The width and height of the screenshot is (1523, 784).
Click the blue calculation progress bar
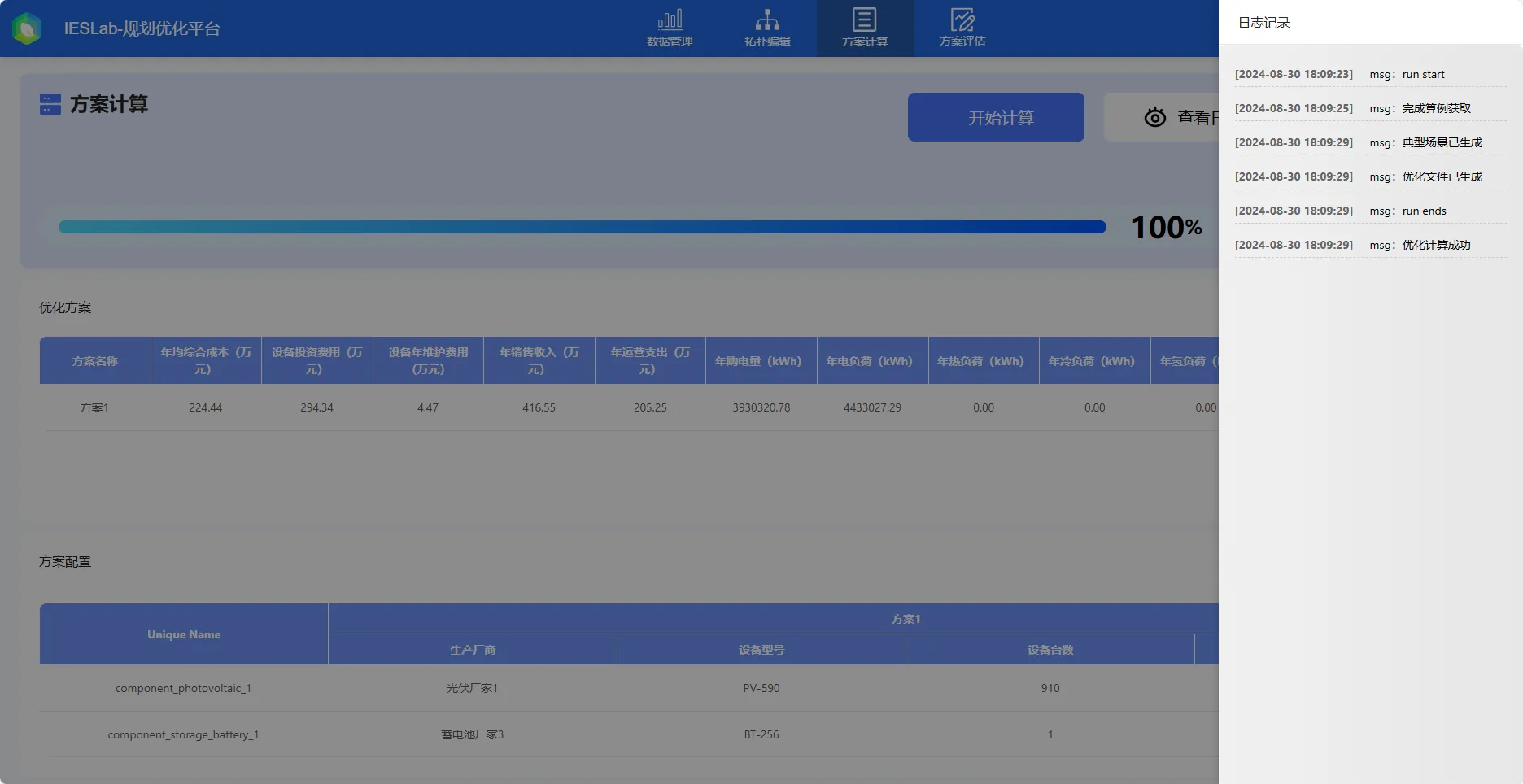click(583, 227)
